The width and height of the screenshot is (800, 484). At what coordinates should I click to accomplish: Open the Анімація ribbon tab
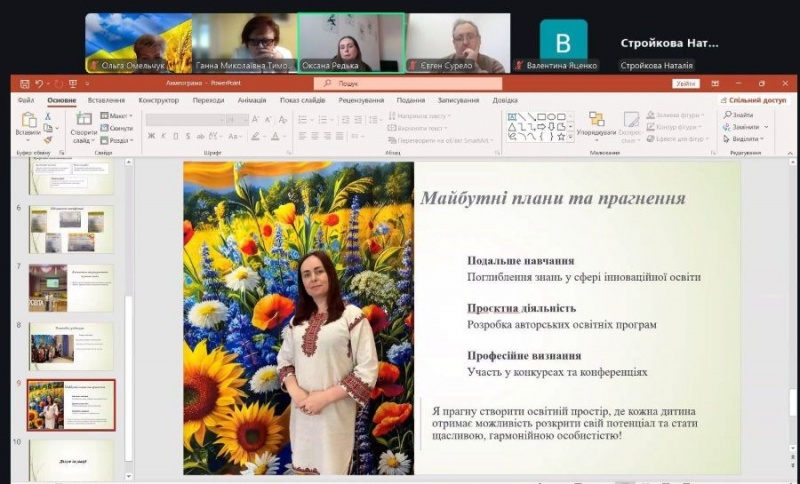tap(252, 100)
